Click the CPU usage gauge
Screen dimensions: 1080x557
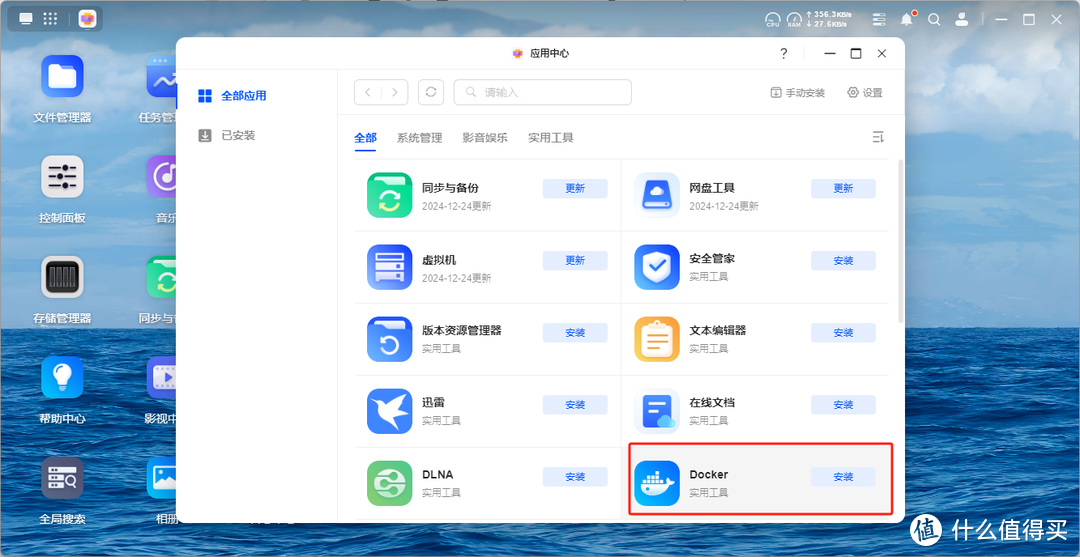coord(773,19)
